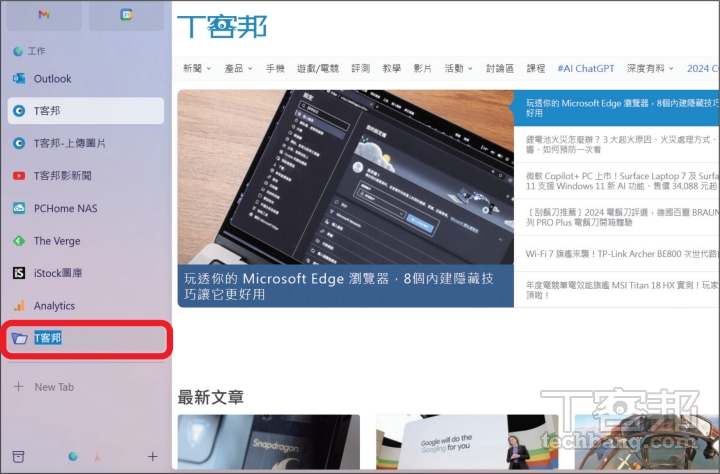Click the T客邦 folder name field

click(48, 338)
